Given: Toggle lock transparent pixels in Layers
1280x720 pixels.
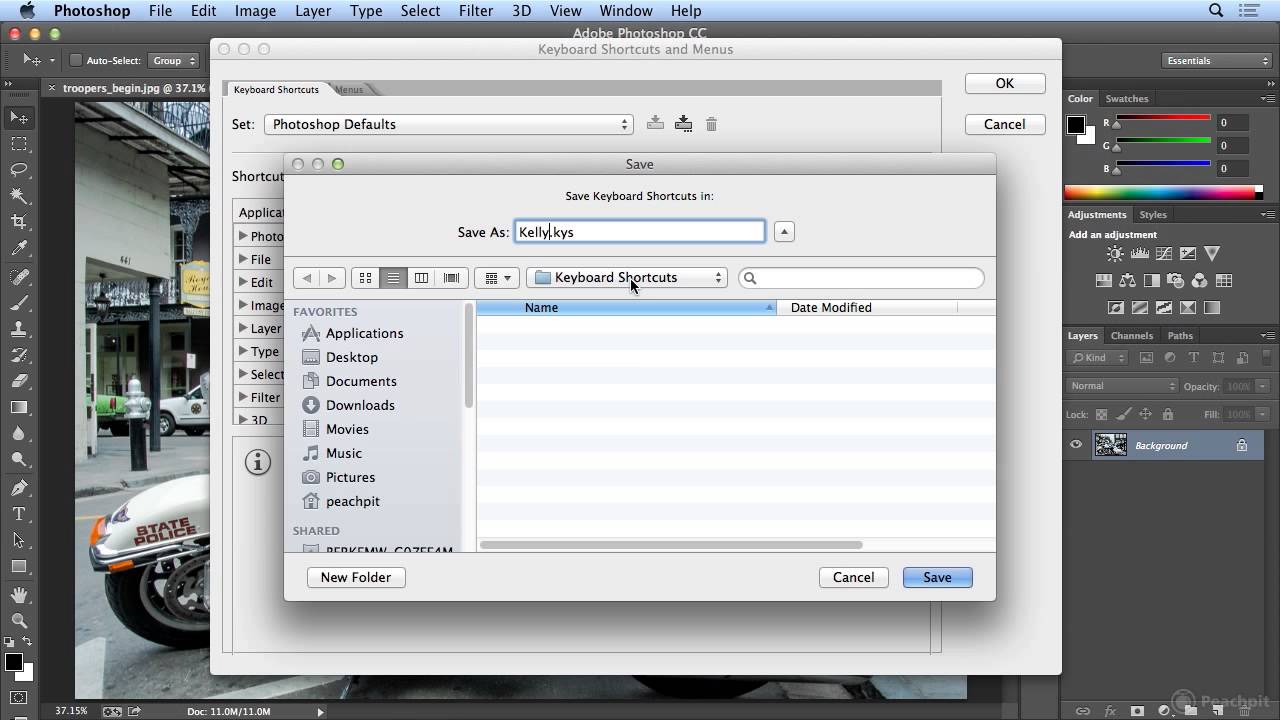Looking at the screenshot, I should point(1101,414).
